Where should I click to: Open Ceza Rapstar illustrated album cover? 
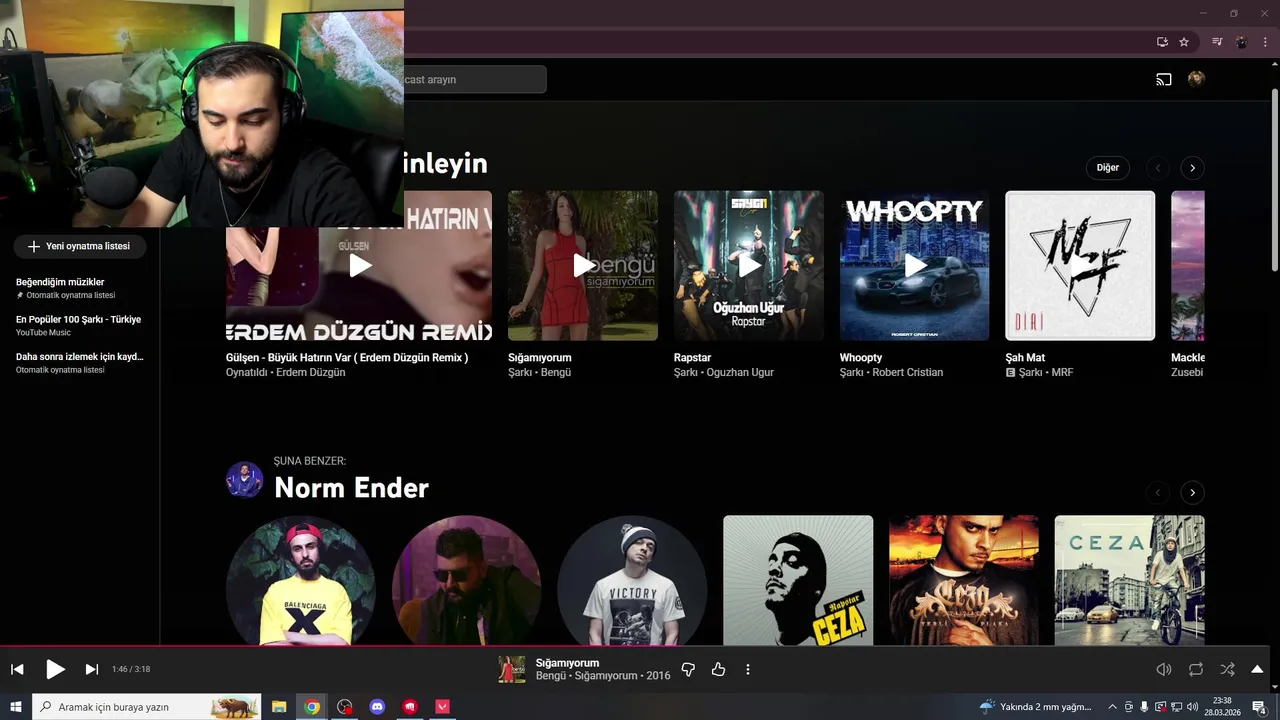point(798,581)
